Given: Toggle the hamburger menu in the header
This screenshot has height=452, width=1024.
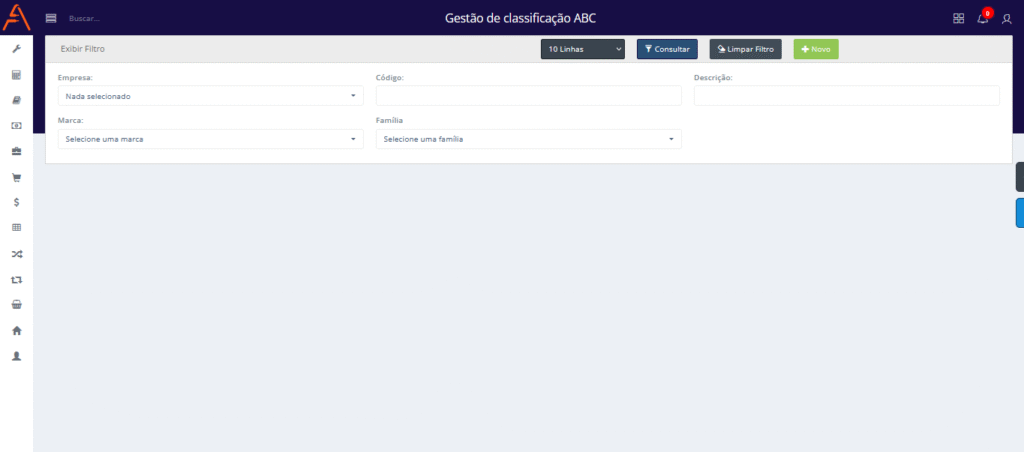Looking at the screenshot, I should click(x=51, y=18).
